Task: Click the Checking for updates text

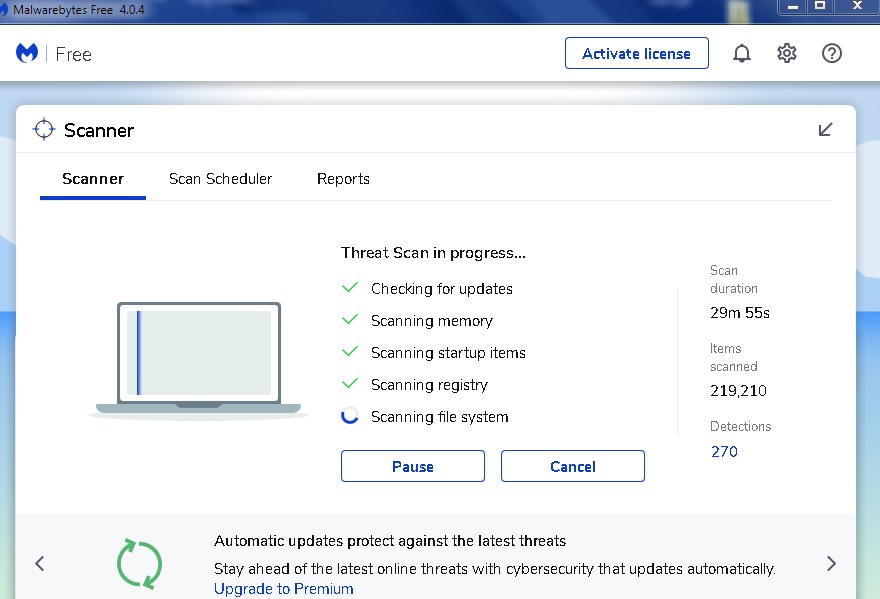Action: click(x=442, y=289)
